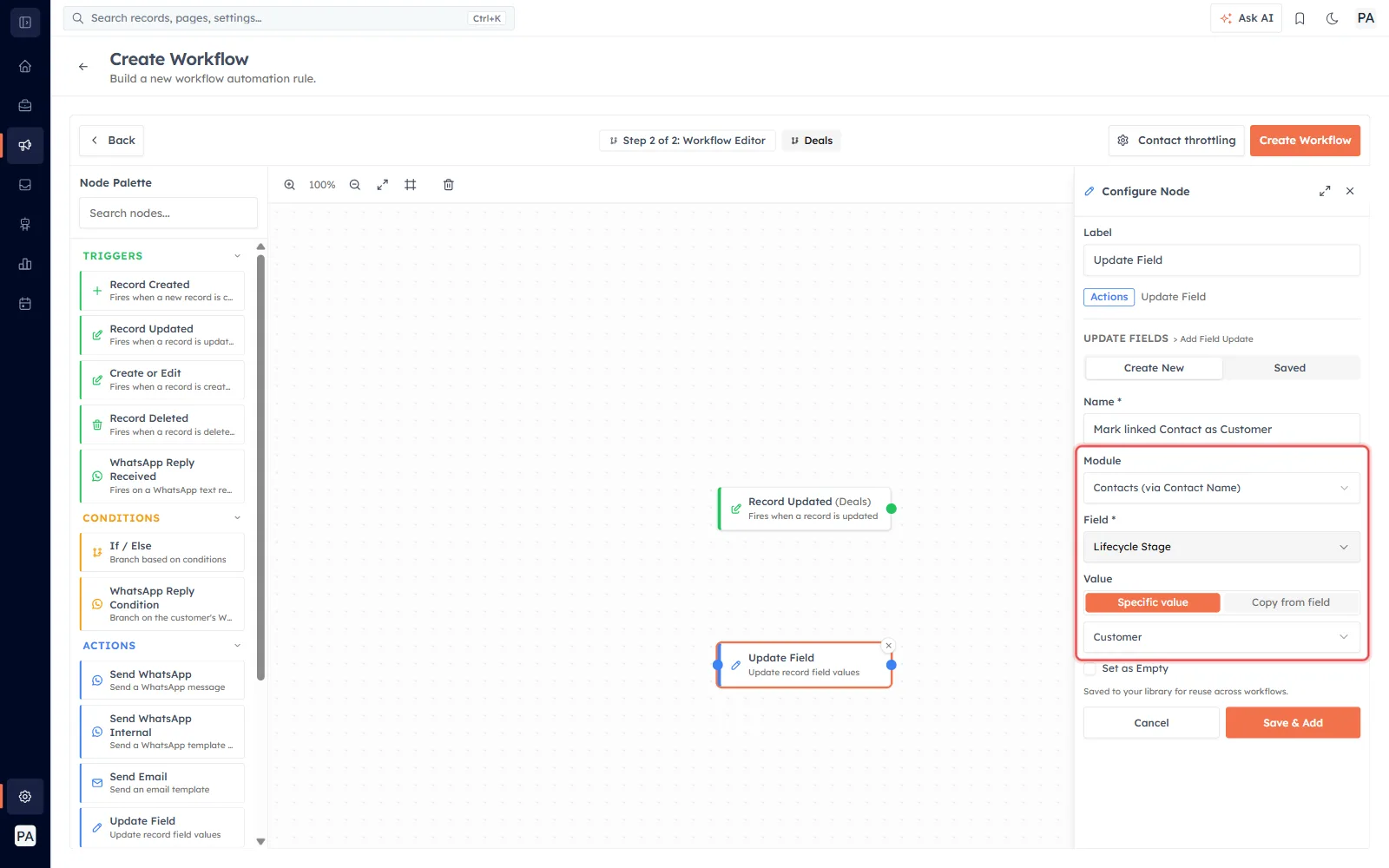The width and height of the screenshot is (1389, 868).
Task: Click the Name input field
Action: (x=1221, y=429)
